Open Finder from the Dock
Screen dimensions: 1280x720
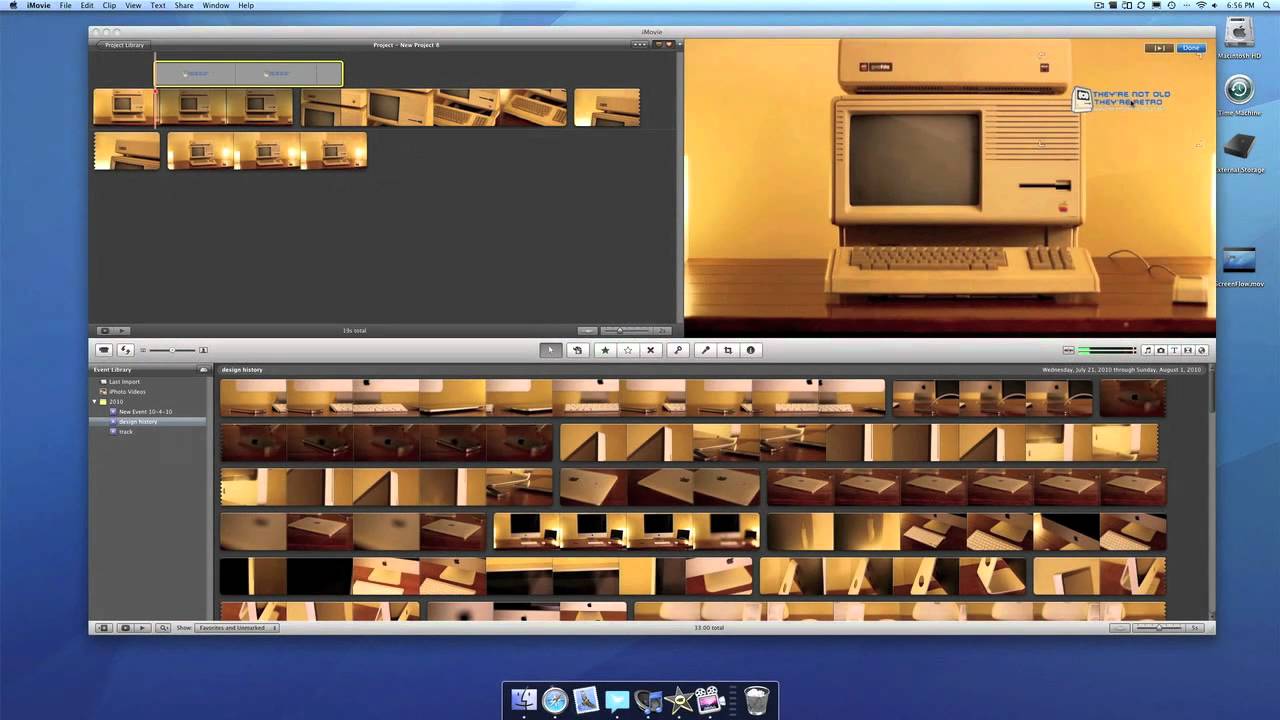click(524, 699)
